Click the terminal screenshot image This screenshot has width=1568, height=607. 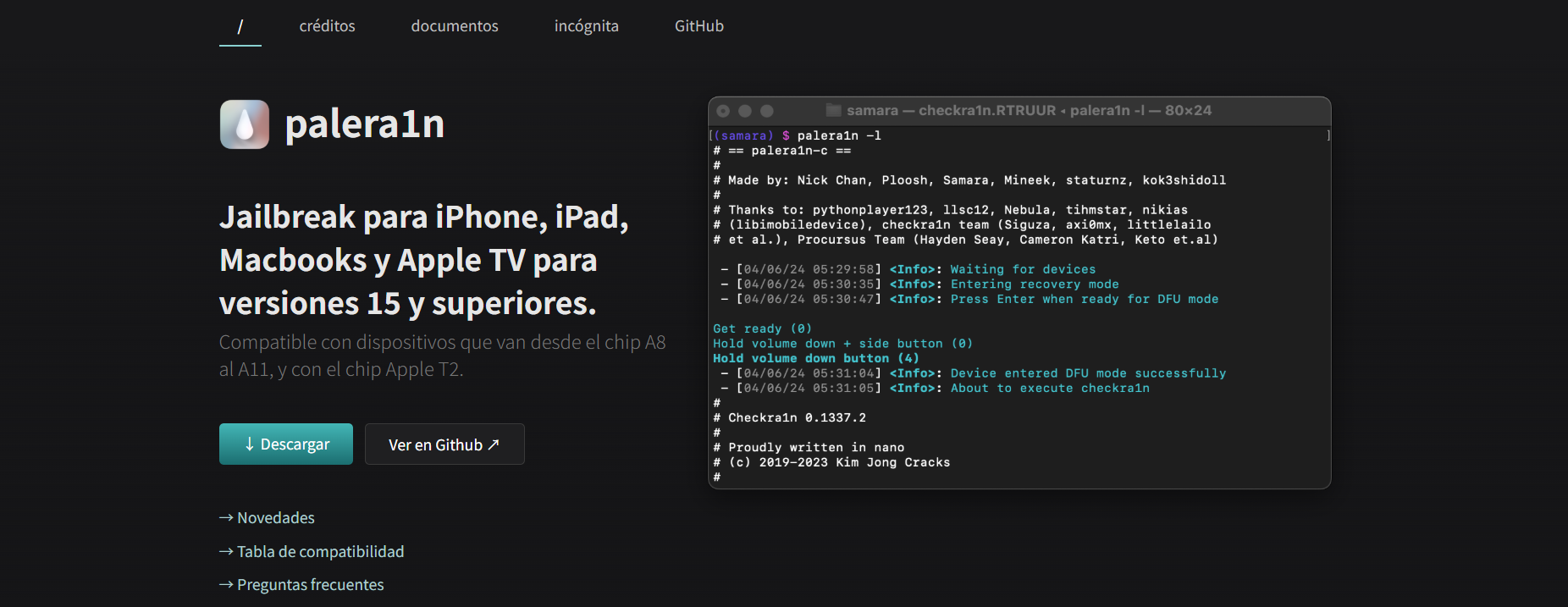[1019, 293]
